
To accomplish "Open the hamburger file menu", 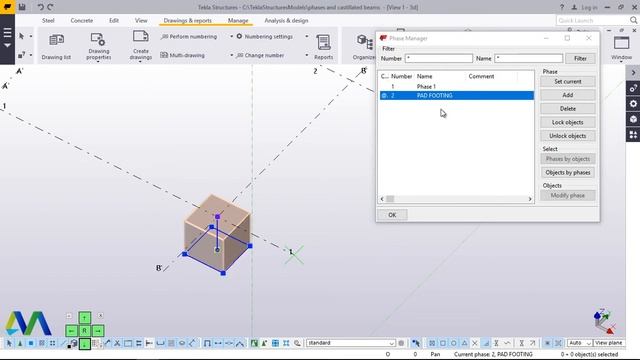I will click(x=7, y=33).
